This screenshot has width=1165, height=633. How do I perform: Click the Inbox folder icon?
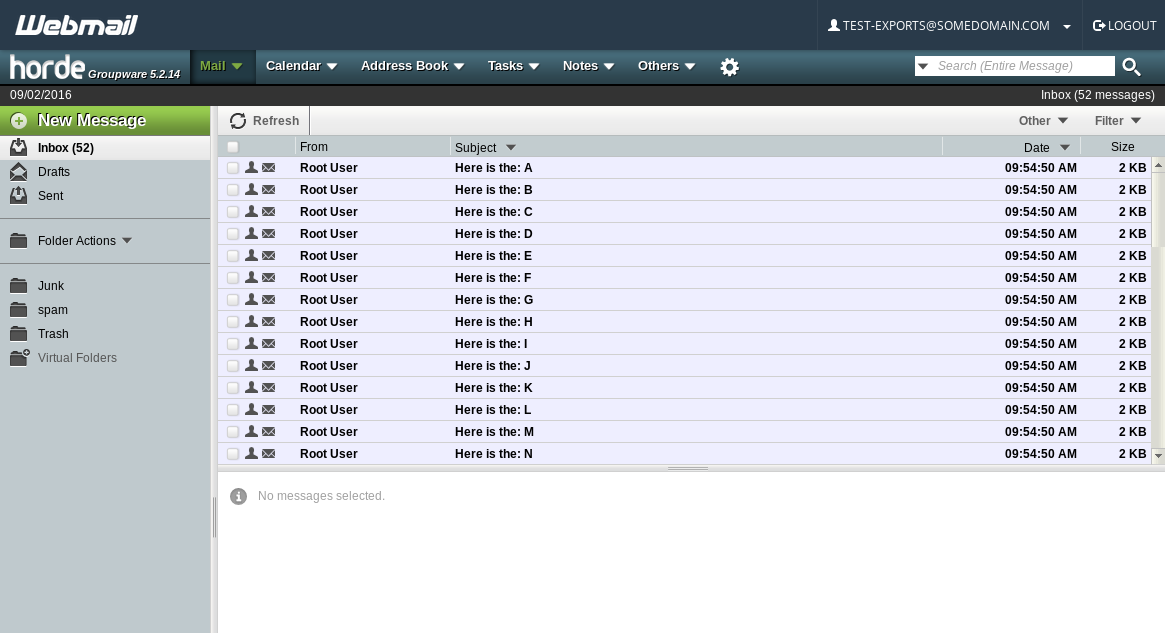(19, 147)
